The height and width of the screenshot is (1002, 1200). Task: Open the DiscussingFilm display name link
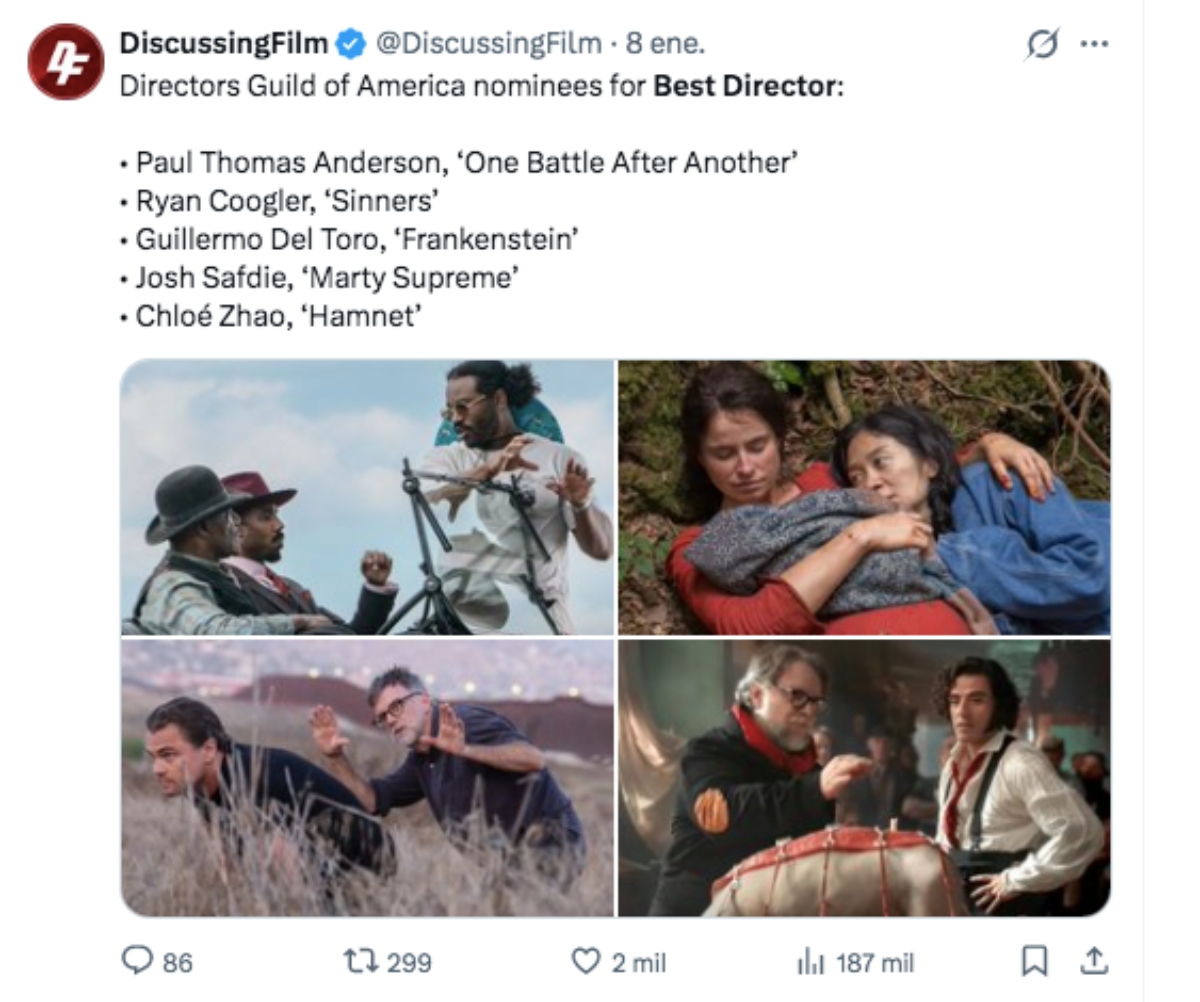223,43
